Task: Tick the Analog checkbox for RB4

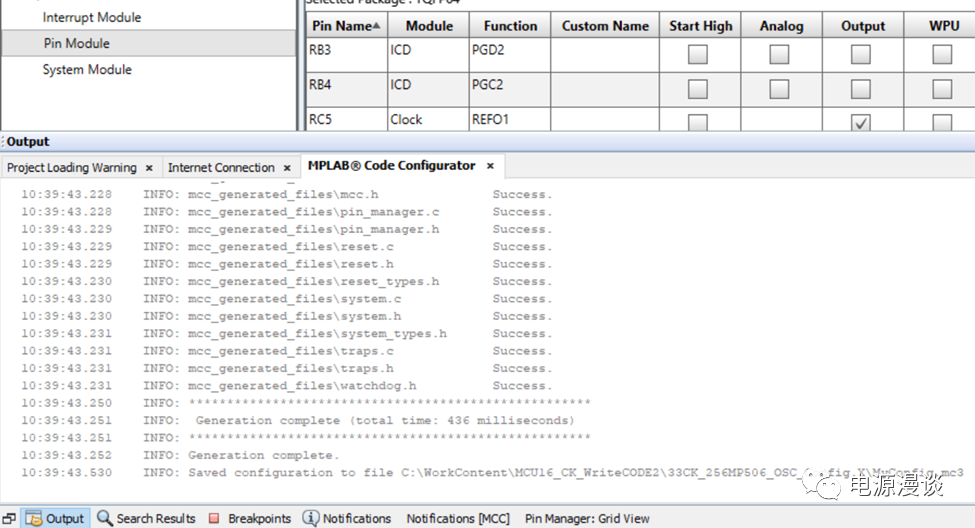Action: [x=778, y=89]
